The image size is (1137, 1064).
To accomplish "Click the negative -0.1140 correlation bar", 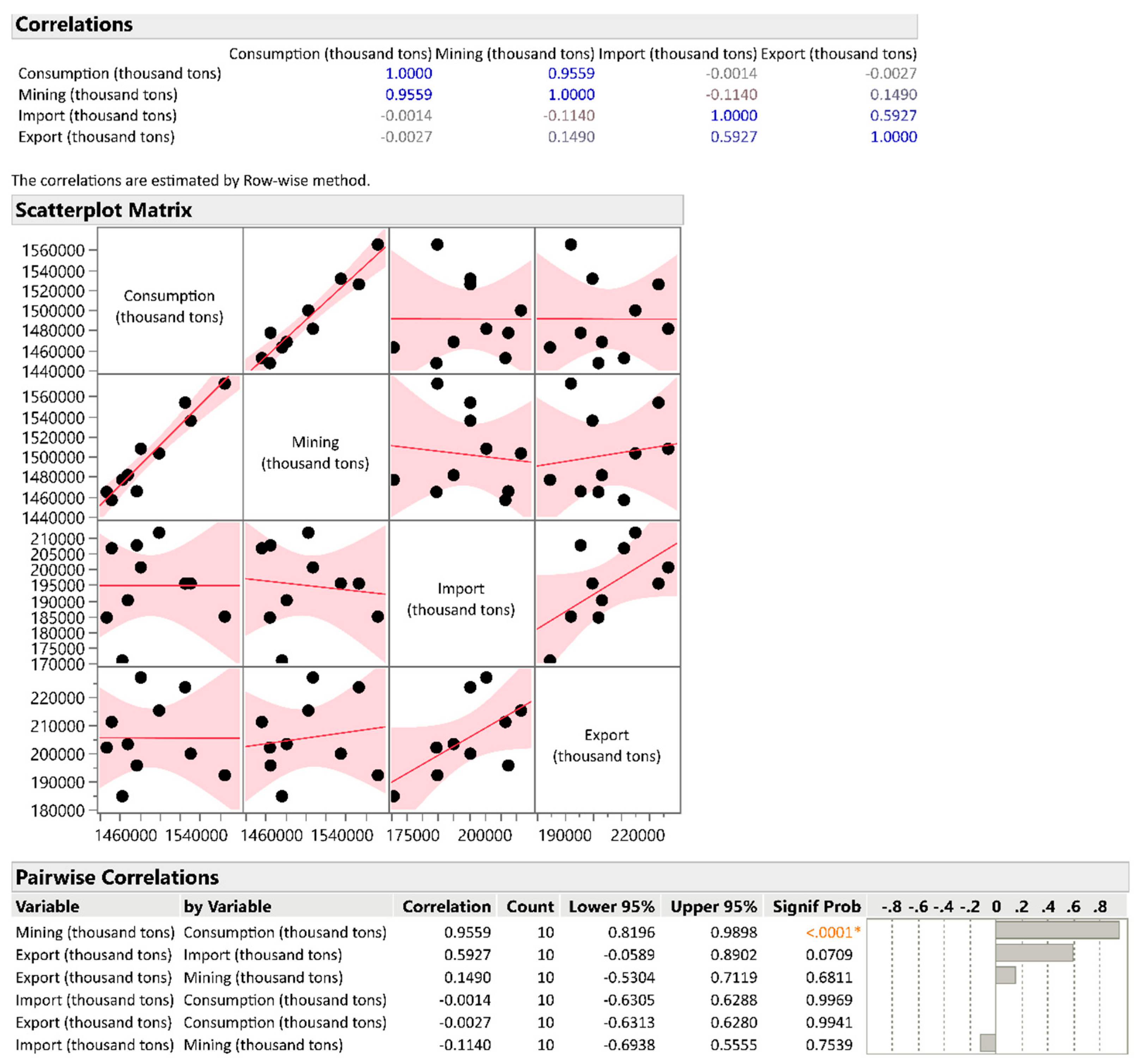I will point(988,1043).
